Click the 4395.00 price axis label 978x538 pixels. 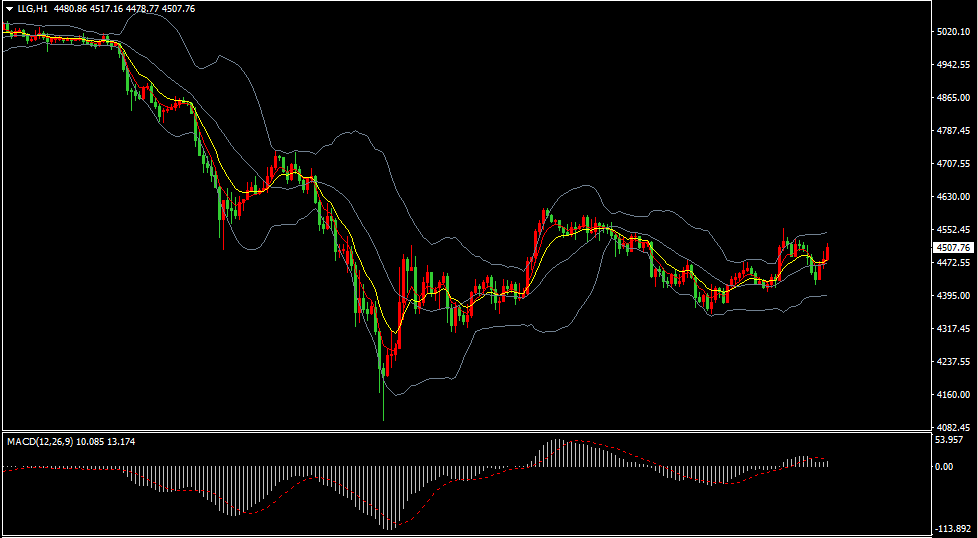click(x=954, y=296)
